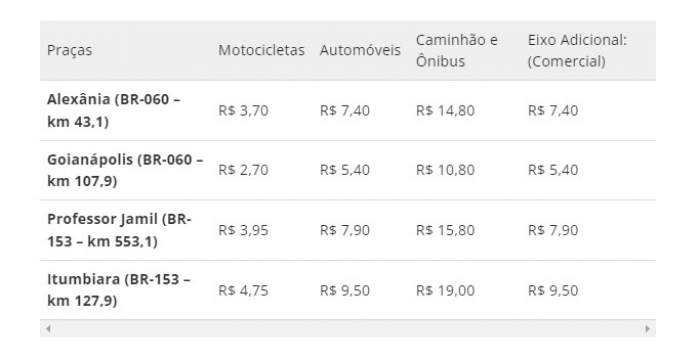This screenshot has width=700, height=360.
Task: Select the Motocicletas column header
Action: tap(262, 50)
